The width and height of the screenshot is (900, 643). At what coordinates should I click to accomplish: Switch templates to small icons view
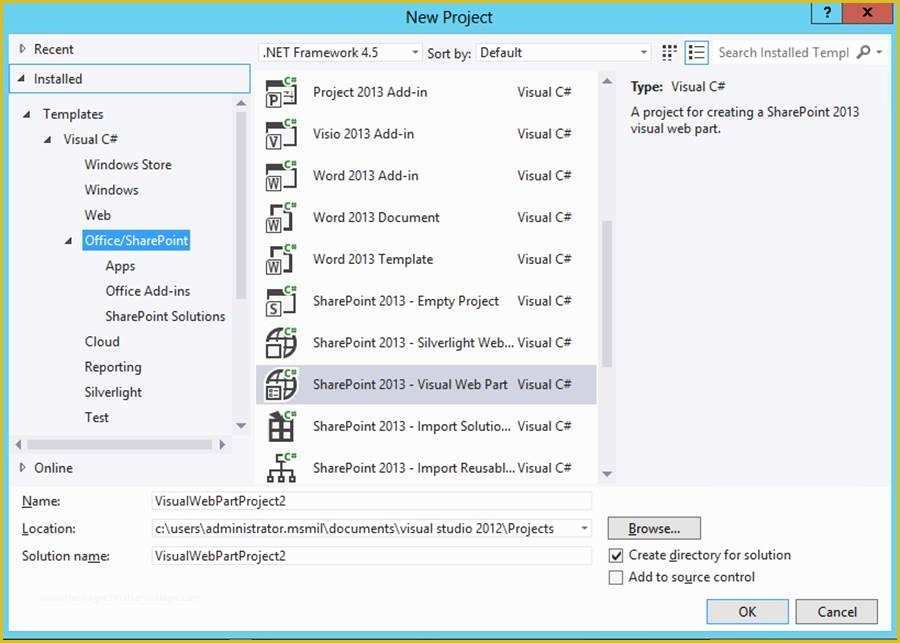[x=669, y=53]
